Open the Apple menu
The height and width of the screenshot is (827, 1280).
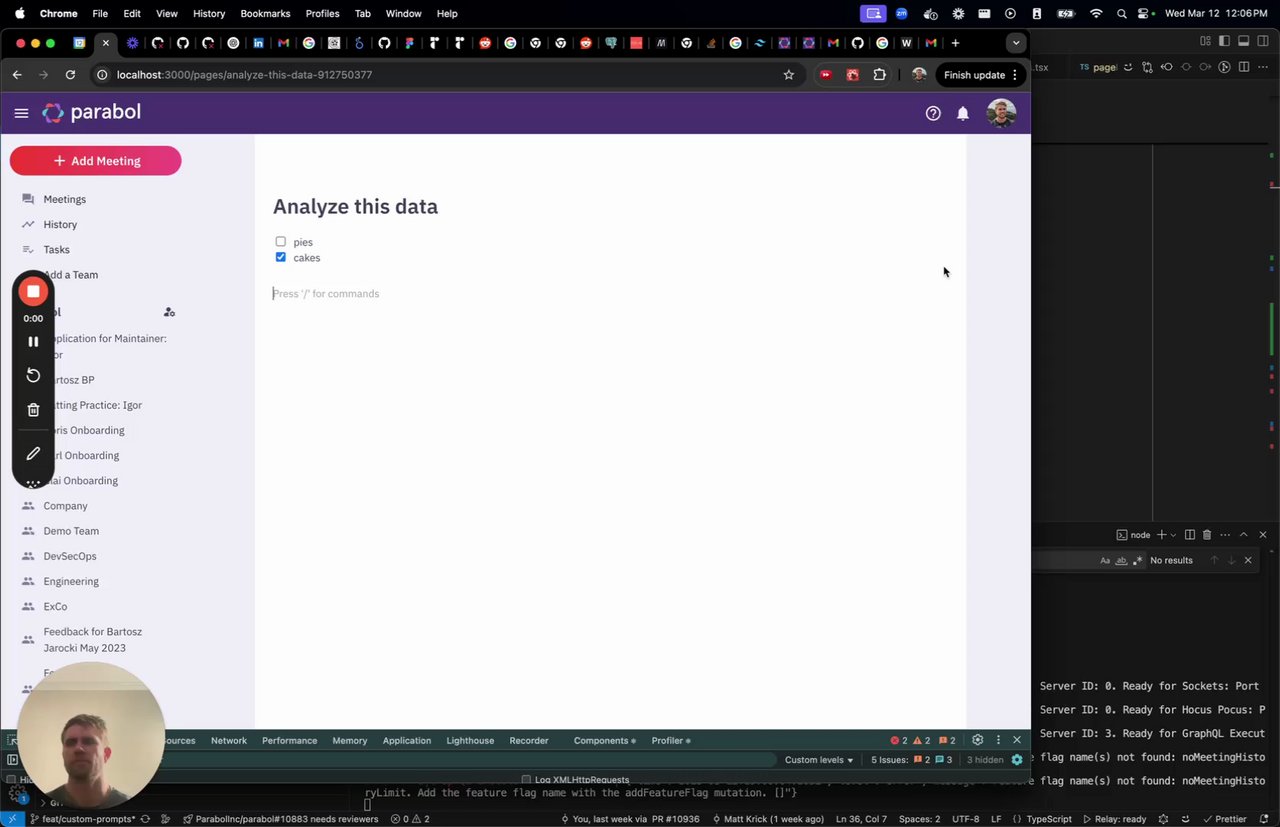tap(19, 13)
